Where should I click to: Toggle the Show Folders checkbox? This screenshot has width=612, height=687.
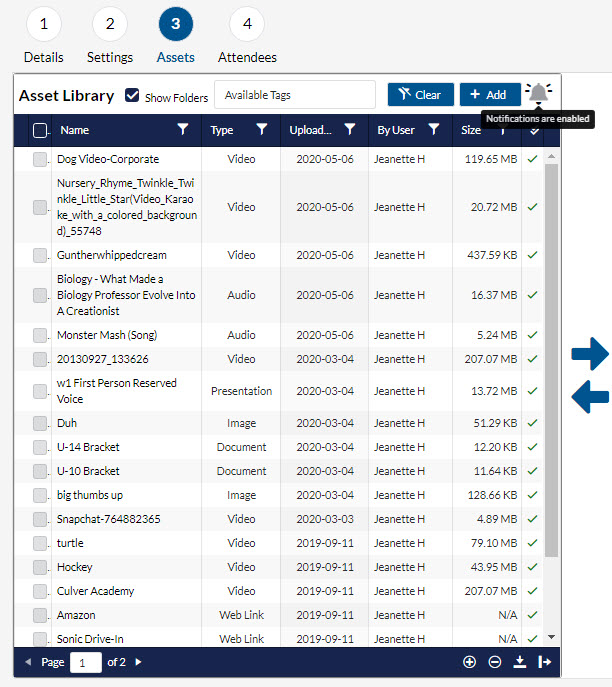132,96
